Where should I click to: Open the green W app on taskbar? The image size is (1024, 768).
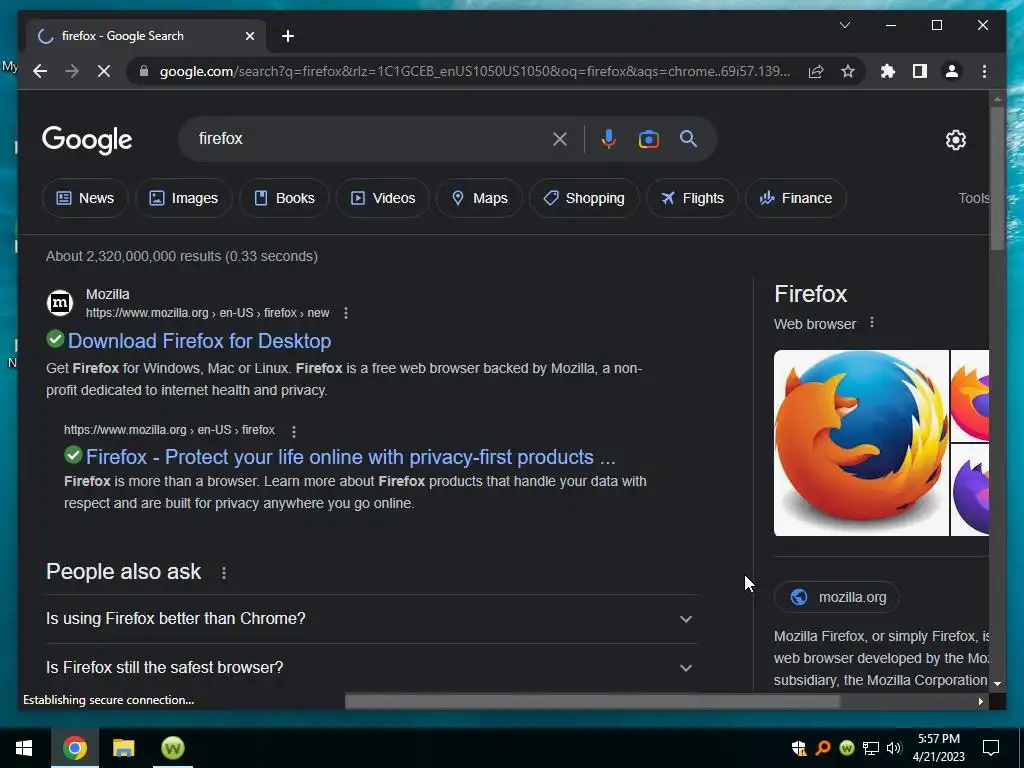pyautogui.click(x=172, y=748)
